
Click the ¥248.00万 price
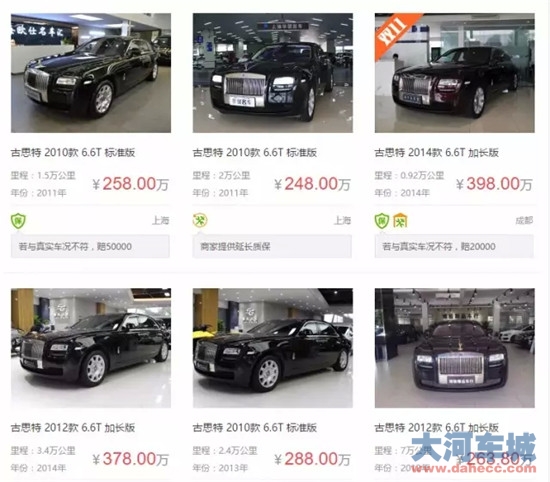[312, 184]
